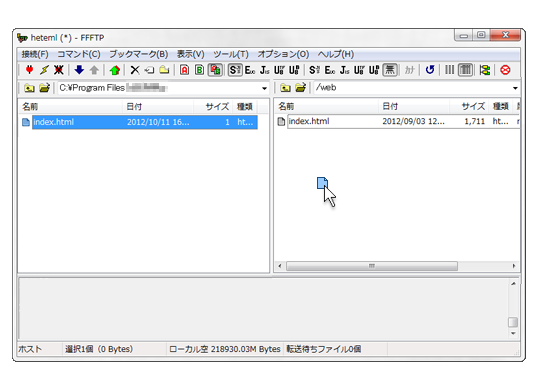This screenshot has height=388, width=538.
Task: Enable no kanji conversion (無) toggle
Action: 390,70
